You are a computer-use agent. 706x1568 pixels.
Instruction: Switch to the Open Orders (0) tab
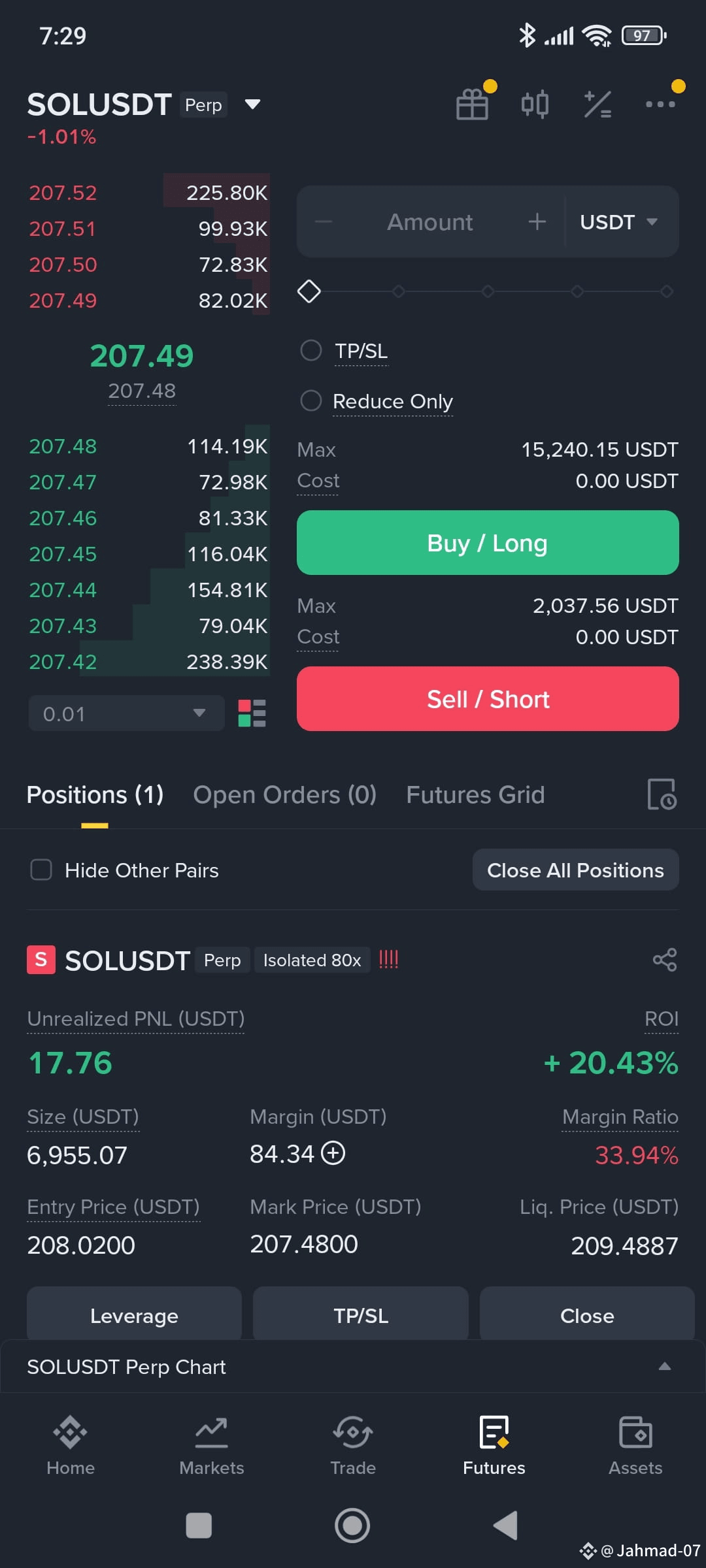point(284,795)
